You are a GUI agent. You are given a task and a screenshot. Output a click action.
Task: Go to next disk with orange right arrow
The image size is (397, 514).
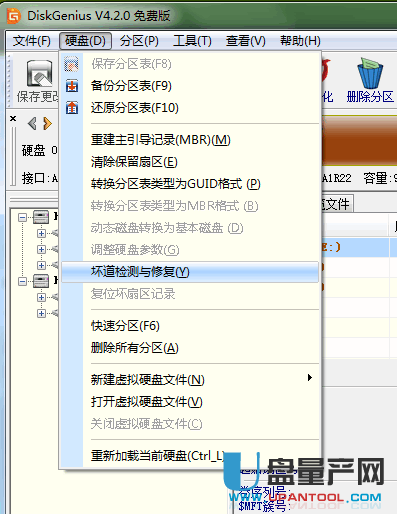(x=48, y=123)
